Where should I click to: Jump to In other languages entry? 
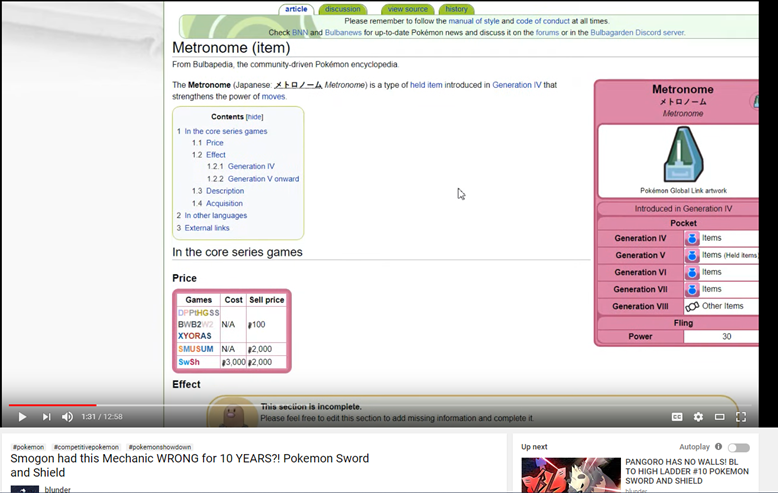click(x=216, y=215)
